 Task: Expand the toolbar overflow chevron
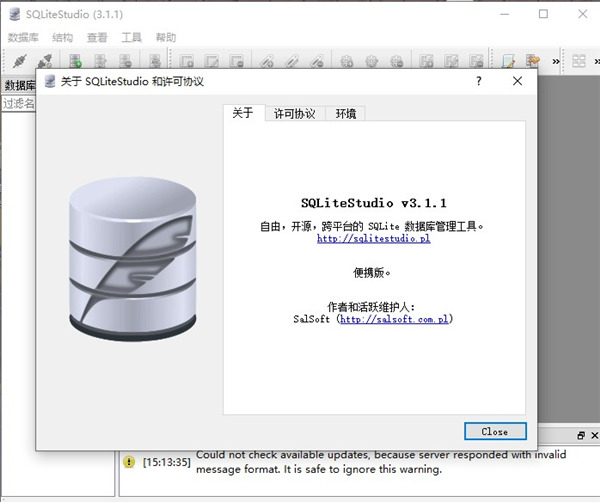coord(554,61)
